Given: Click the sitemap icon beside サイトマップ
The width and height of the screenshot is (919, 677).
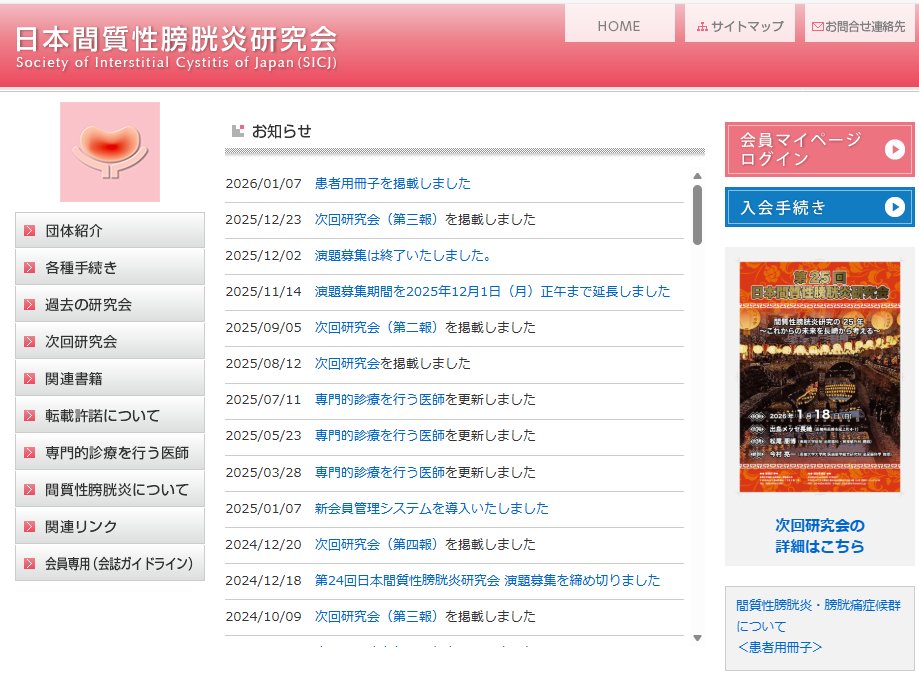Looking at the screenshot, I should (x=702, y=27).
